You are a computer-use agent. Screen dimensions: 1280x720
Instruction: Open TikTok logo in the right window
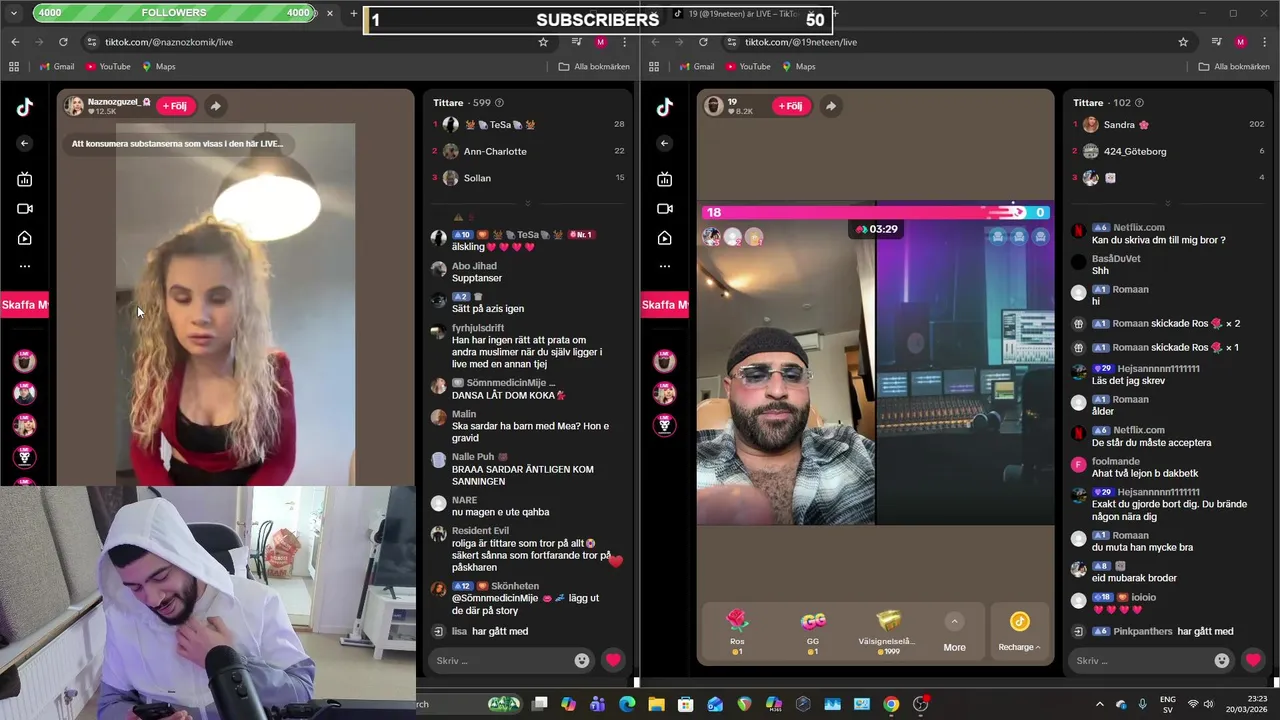point(665,108)
